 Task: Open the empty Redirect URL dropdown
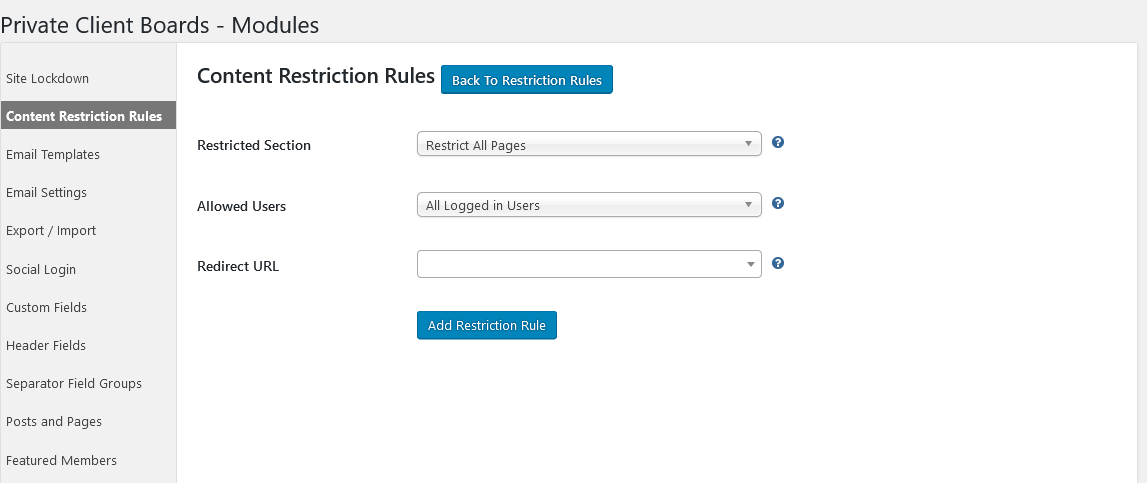pos(588,264)
